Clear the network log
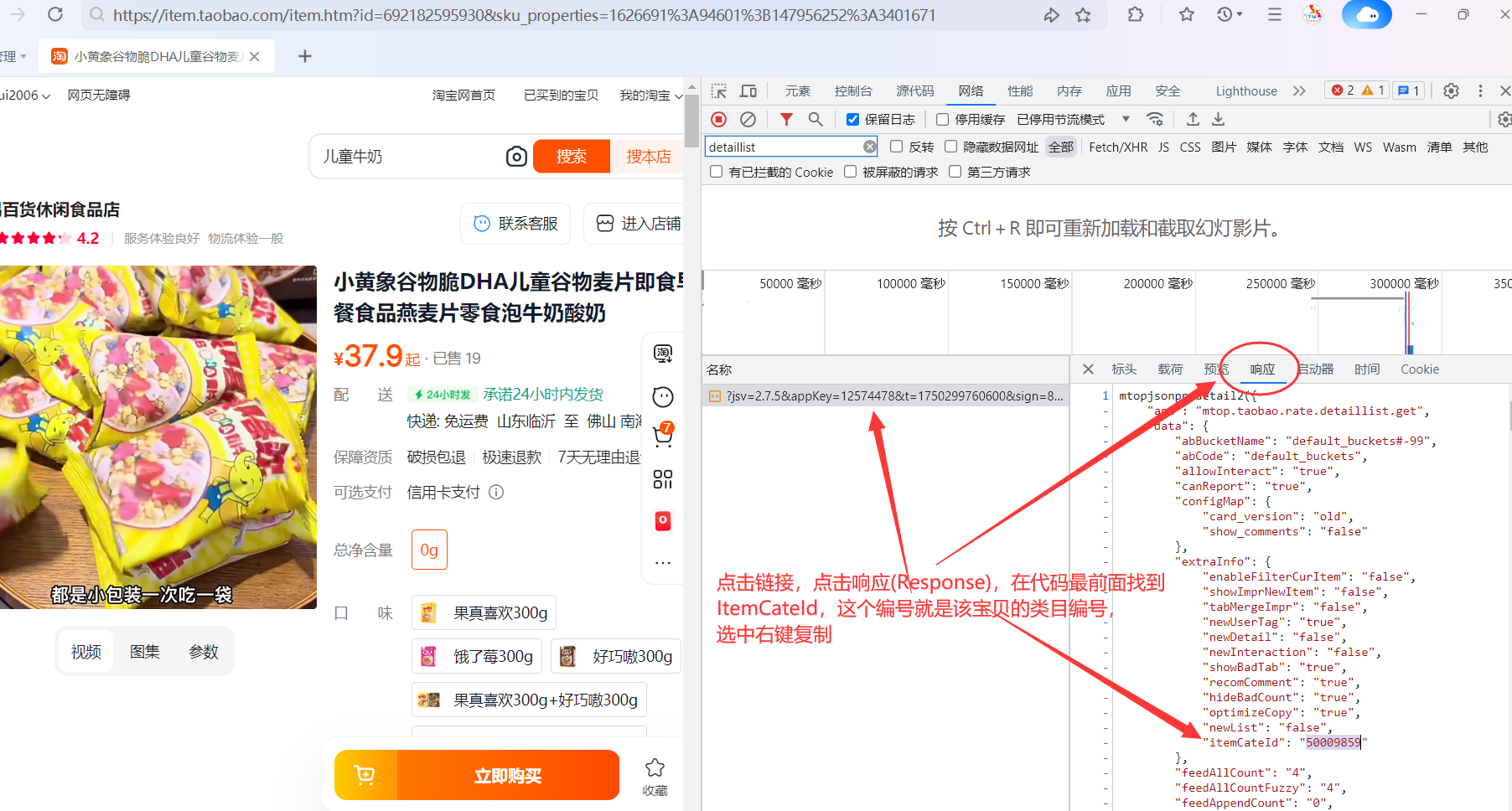This screenshot has height=811, width=1512. [748, 120]
